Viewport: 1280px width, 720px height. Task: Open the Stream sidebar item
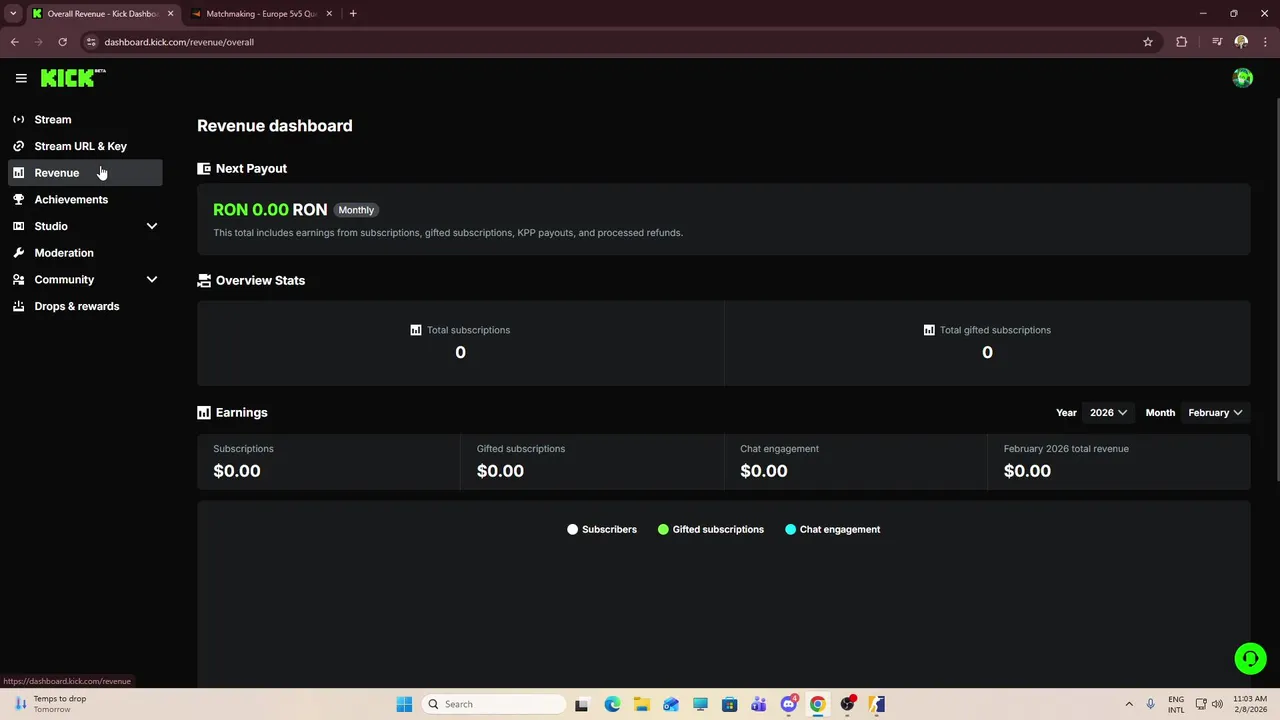85,119
